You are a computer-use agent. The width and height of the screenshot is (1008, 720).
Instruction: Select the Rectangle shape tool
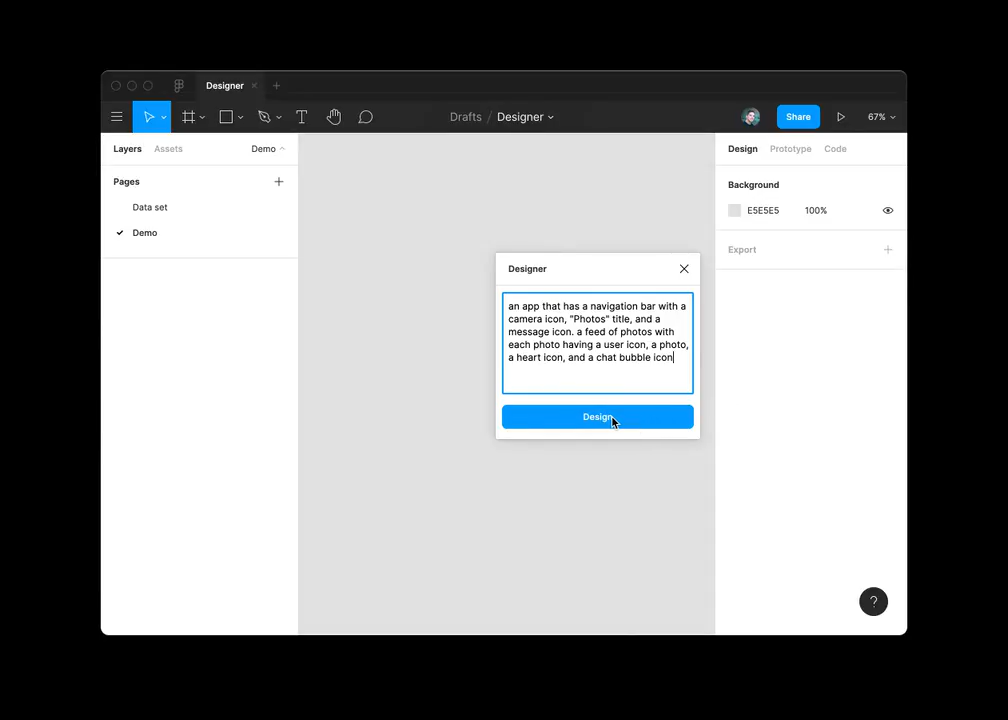pyautogui.click(x=226, y=117)
